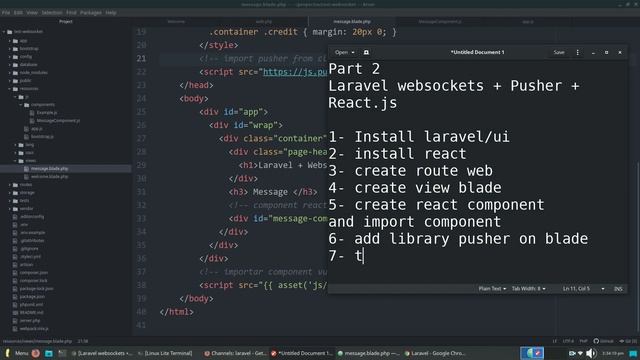Expand the config folder in the project tree
Viewport: 640px width, 360px height.
pos(10,57)
